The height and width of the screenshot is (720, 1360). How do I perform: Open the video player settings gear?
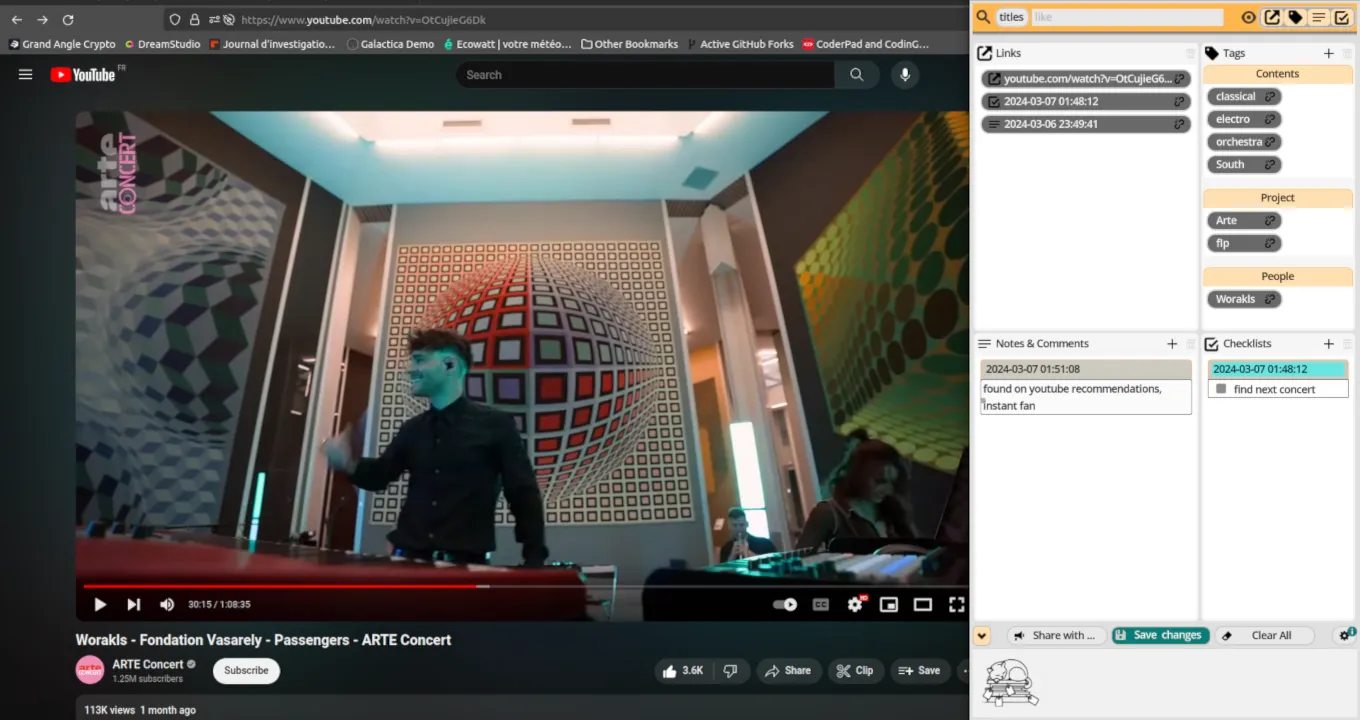tap(855, 604)
